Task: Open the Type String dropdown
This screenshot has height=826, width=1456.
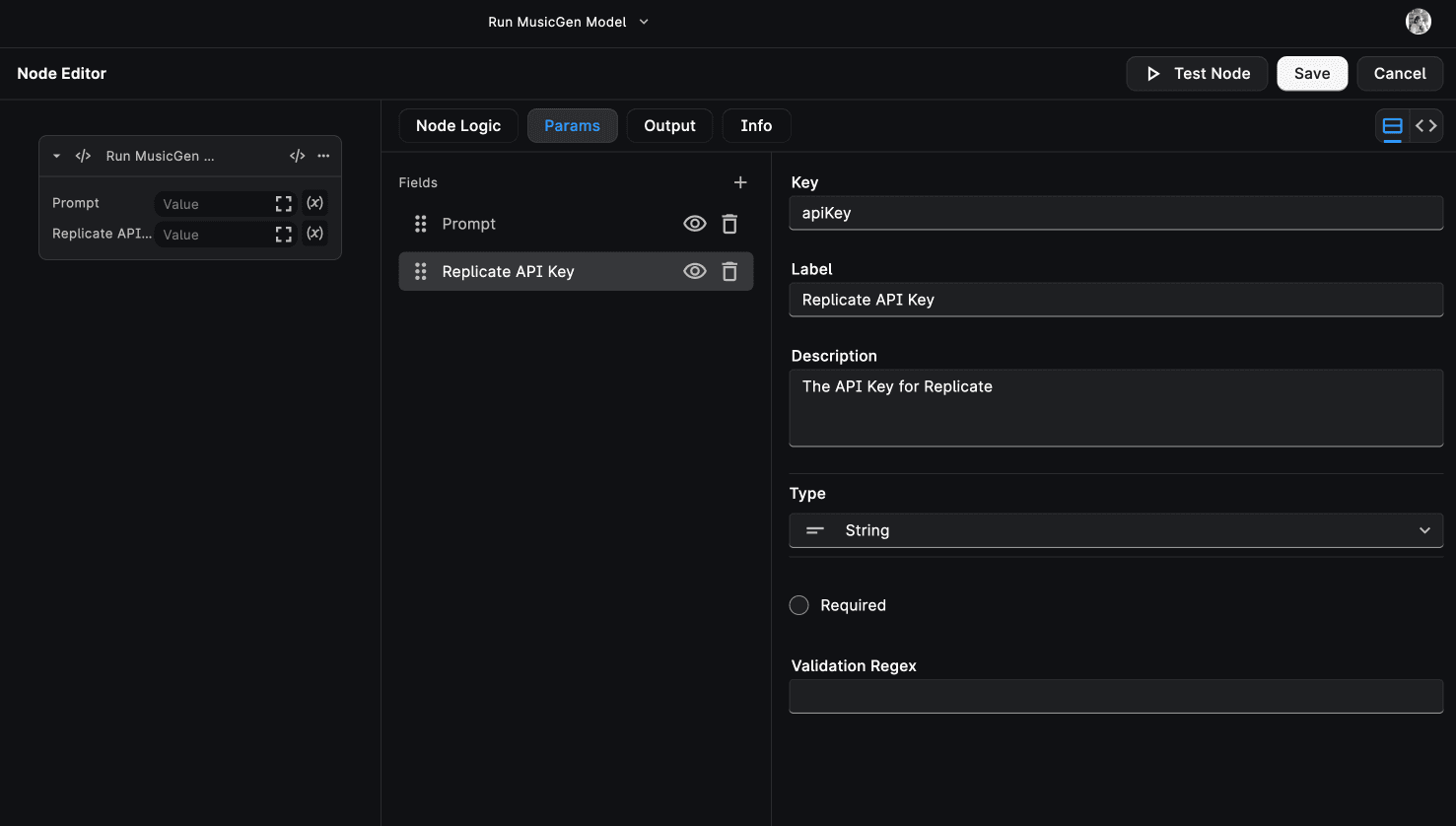Action: click(1115, 530)
